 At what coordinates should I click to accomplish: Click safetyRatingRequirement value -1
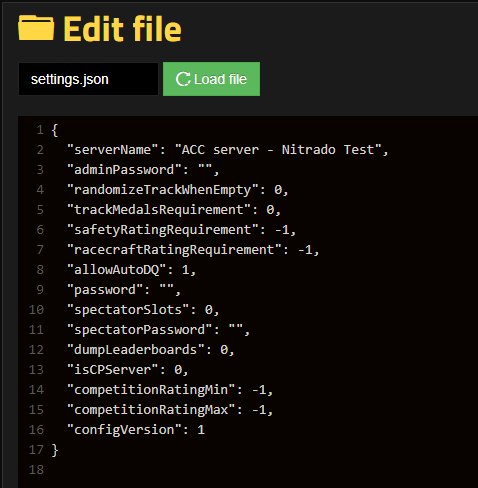pos(281,230)
